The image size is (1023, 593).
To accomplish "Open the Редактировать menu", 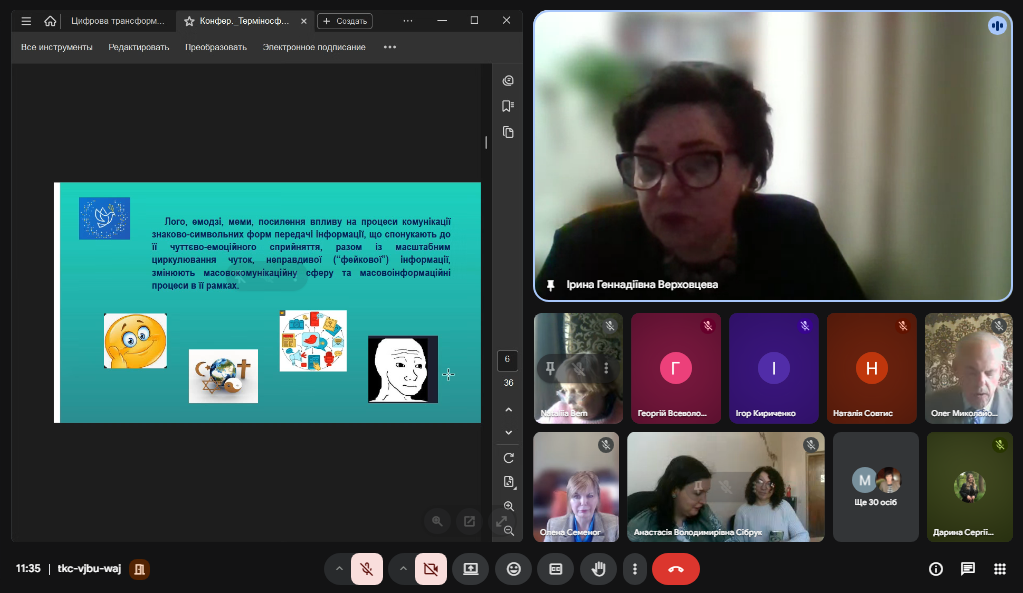I will click(x=139, y=47).
